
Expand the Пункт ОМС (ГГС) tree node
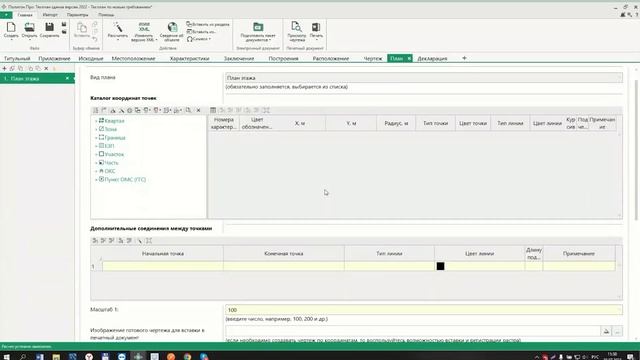(x=96, y=180)
